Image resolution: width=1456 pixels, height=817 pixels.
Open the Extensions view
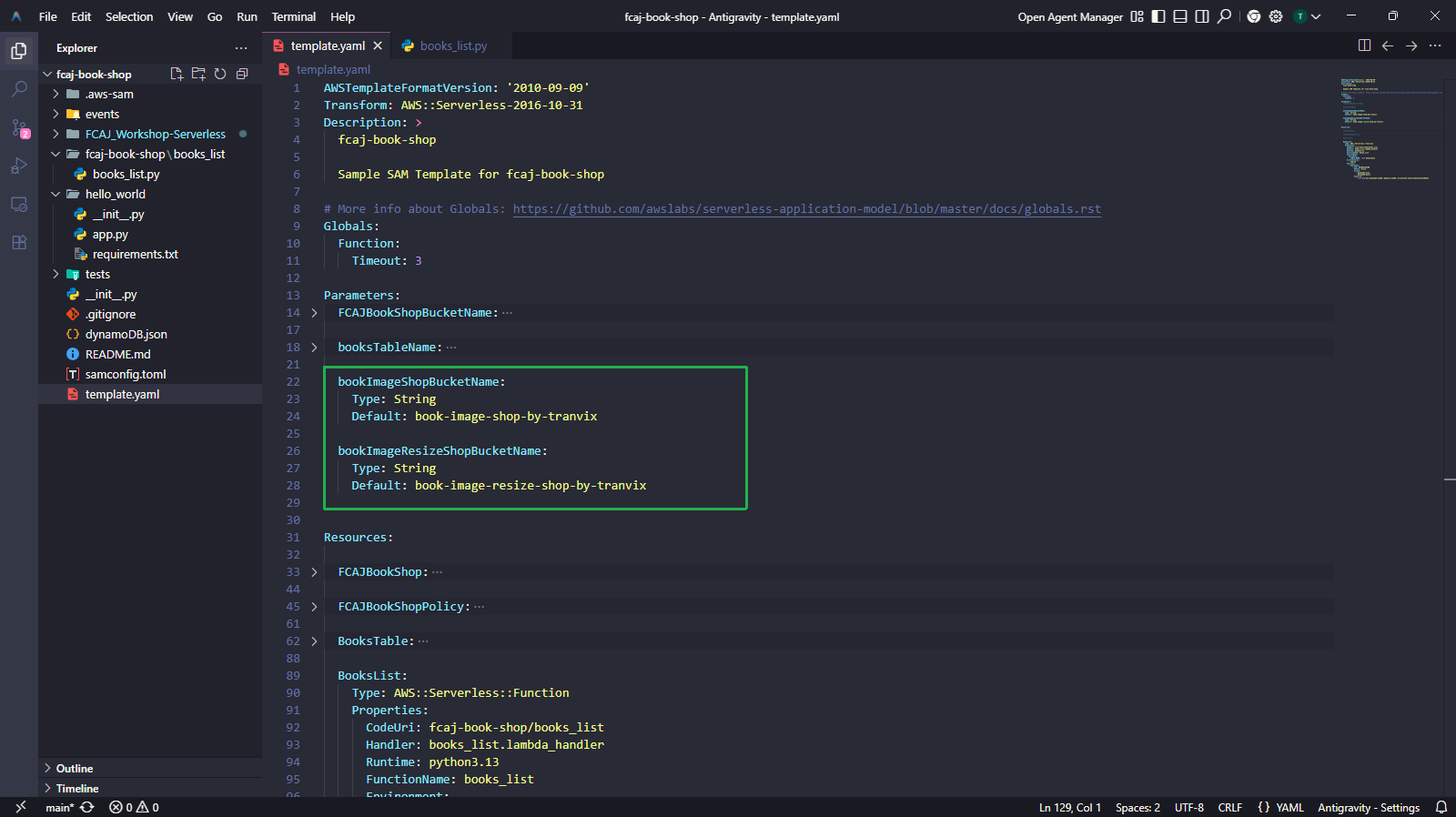click(18, 242)
